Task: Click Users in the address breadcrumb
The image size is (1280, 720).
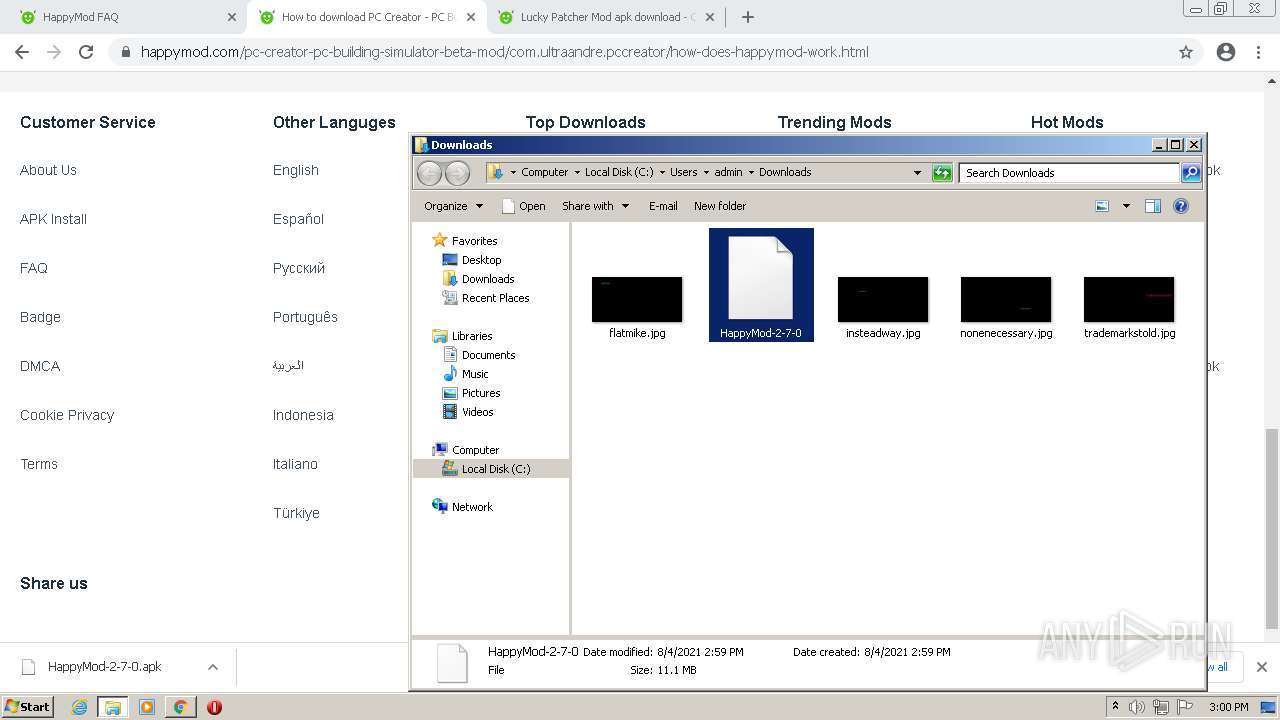Action: [684, 172]
